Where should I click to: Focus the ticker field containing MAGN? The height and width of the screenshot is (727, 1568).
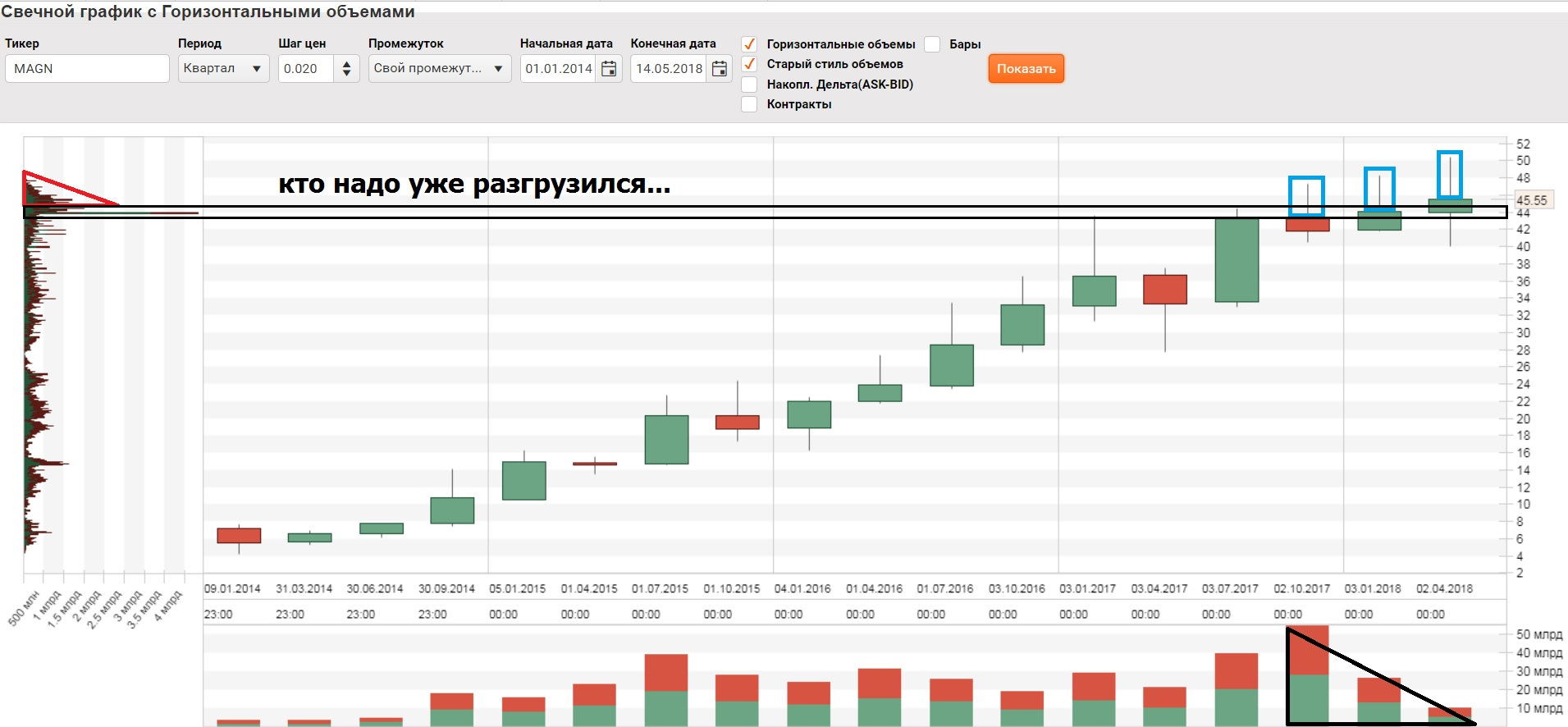[87, 69]
